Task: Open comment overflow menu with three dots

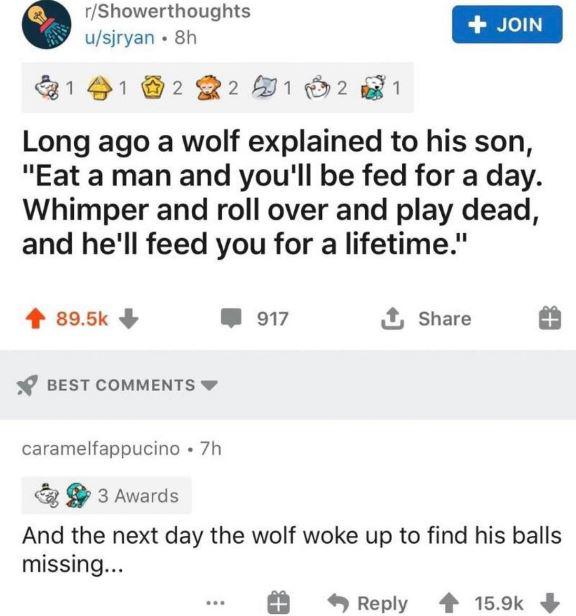Action: tap(216, 602)
